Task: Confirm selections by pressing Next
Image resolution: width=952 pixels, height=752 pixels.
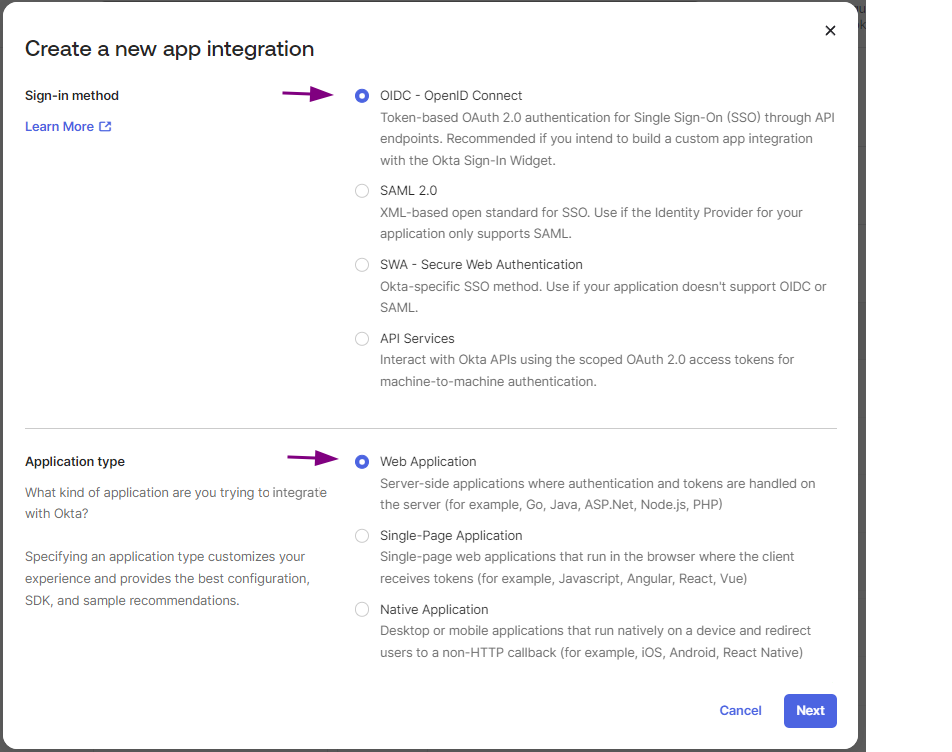Action: (x=809, y=710)
